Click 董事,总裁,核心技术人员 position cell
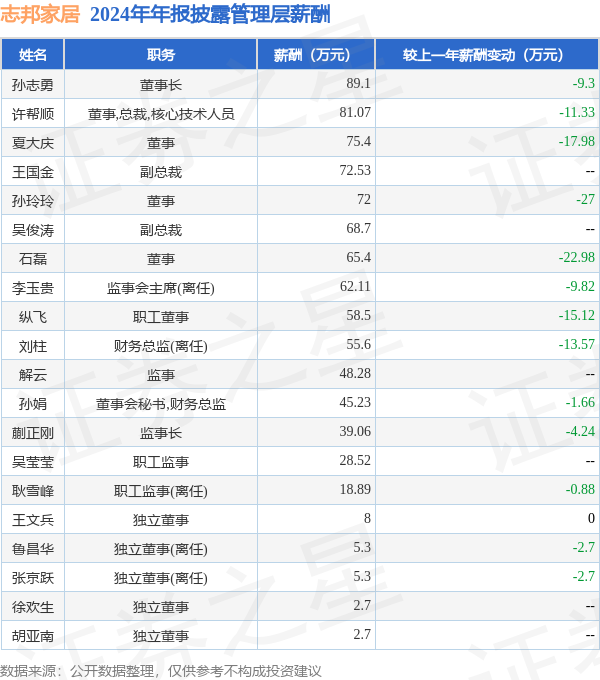This screenshot has width=600, height=680. tap(161, 114)
